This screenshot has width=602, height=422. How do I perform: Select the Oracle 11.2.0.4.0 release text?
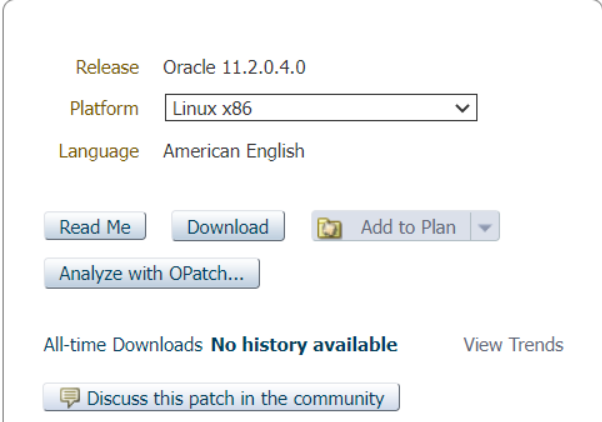(234, 69)
